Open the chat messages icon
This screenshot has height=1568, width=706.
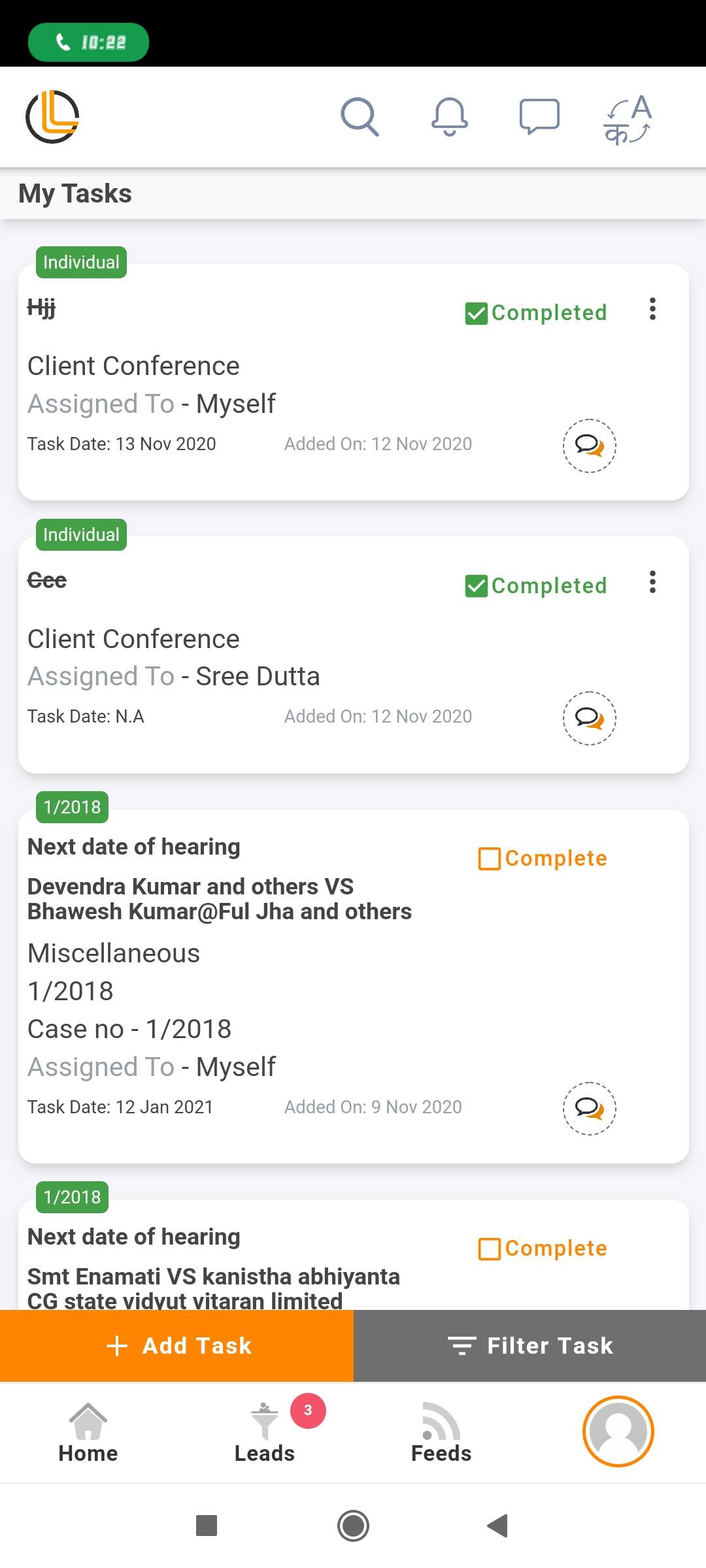[x=539, y=117]
